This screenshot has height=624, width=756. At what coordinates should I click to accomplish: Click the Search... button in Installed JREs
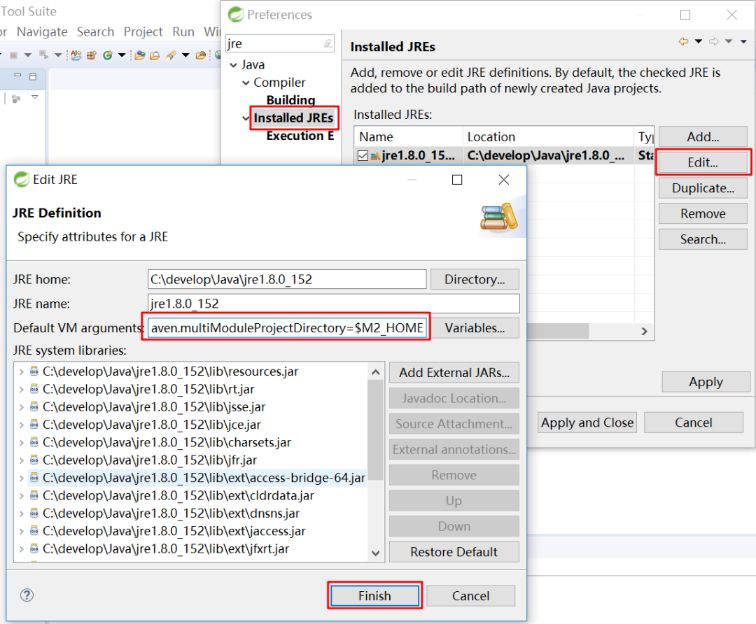tap(703, 239)
